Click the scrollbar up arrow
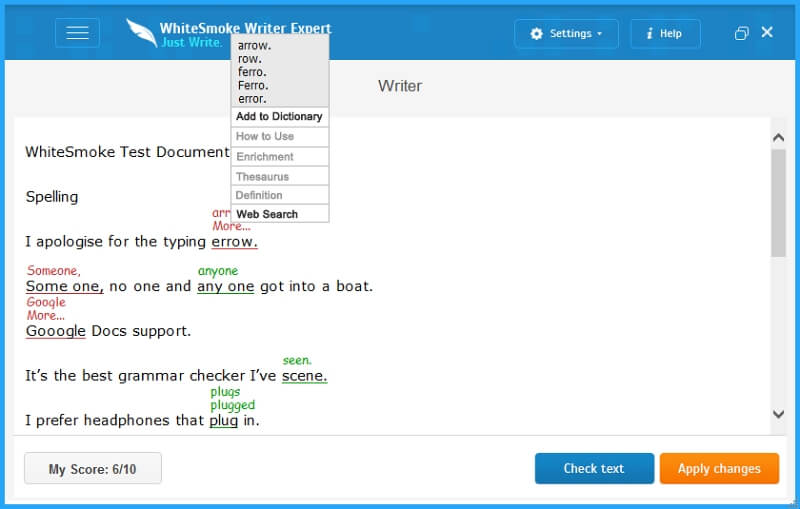 (778, 137)
